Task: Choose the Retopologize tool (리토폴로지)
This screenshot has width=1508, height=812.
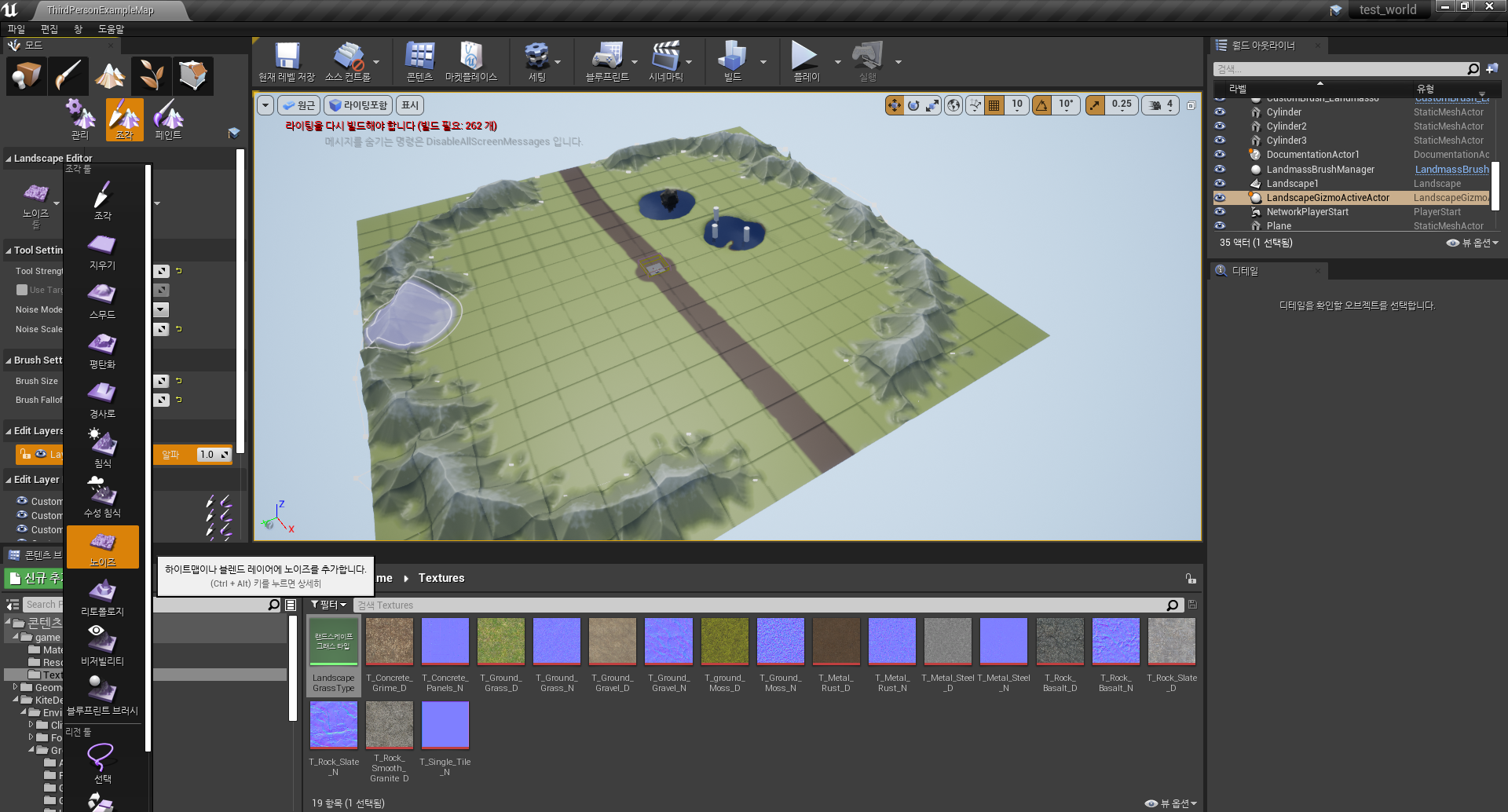Action: (x=103, y=597)
